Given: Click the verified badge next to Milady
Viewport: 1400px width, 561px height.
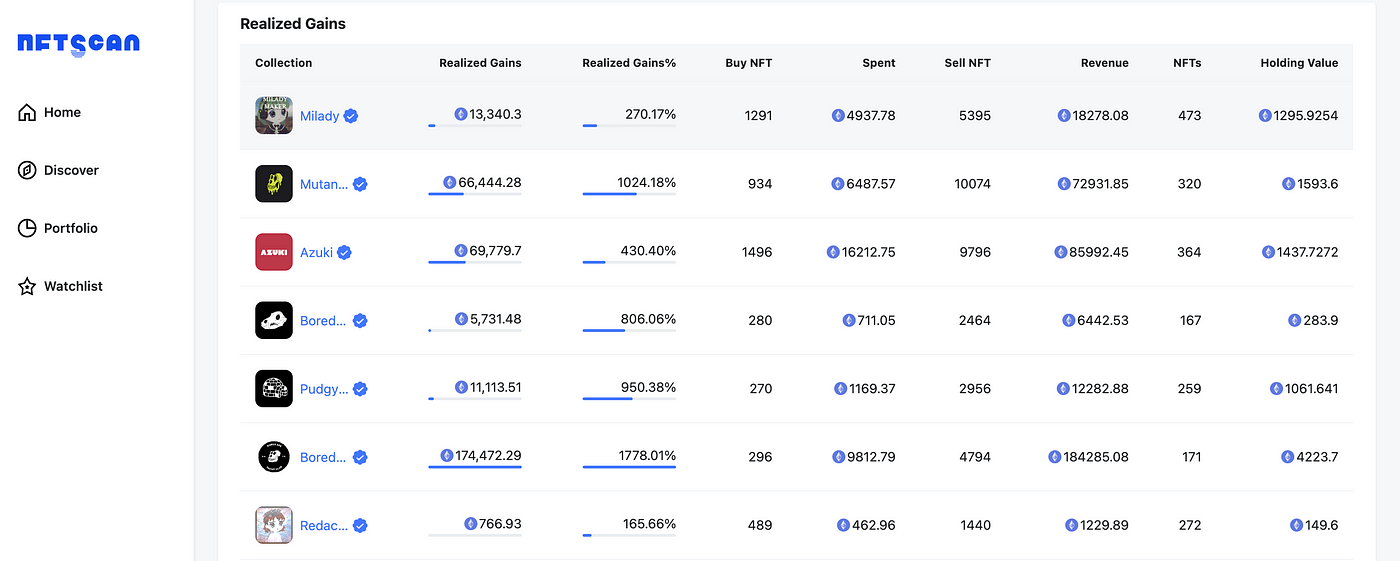Looking at the screenshot, I should coord(351,116).
